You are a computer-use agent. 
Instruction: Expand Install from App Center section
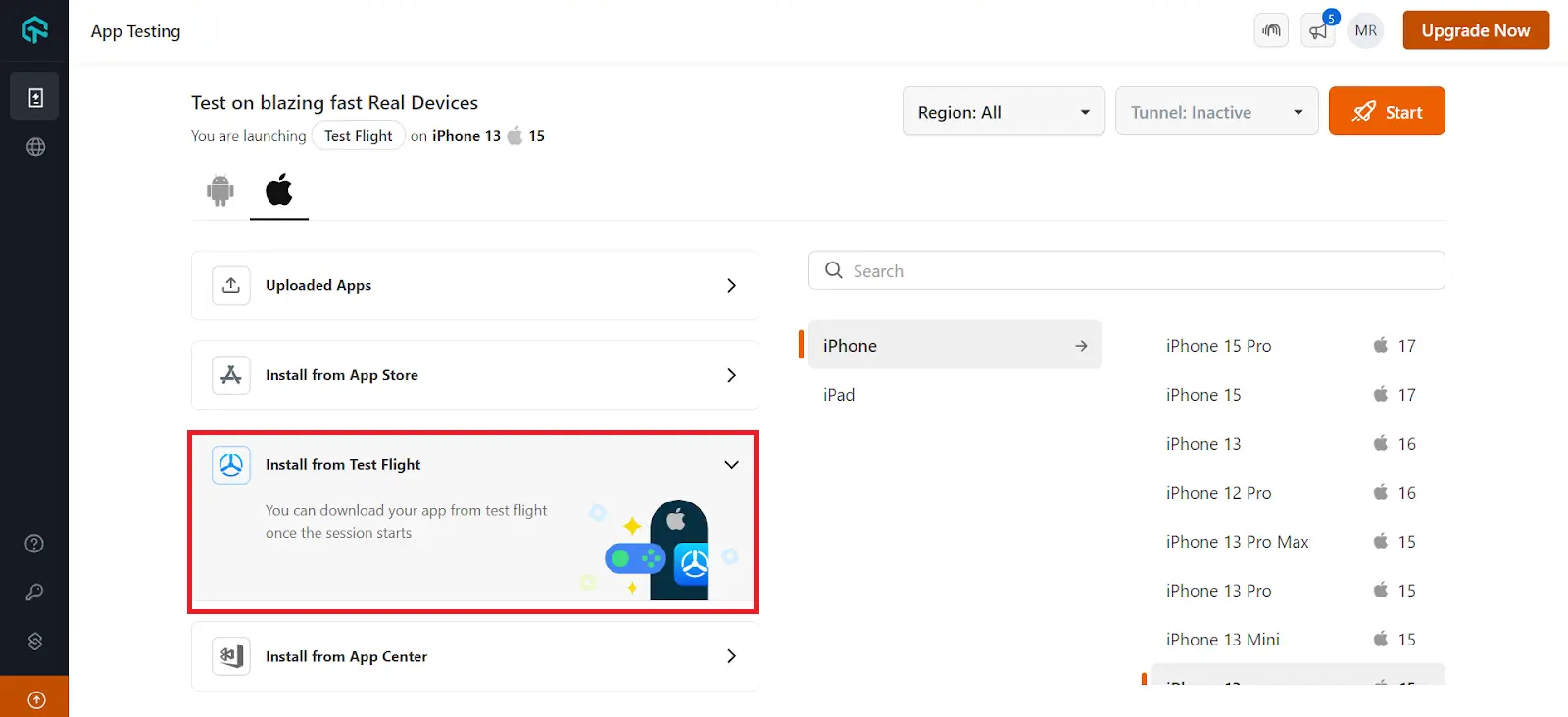tap(474, 656)
